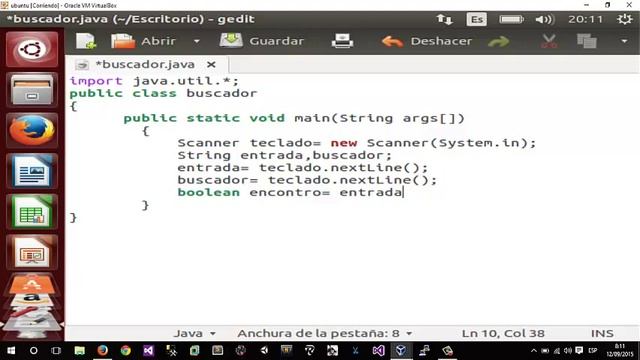Expand the Abrir recent files dropdown arrow
The height and width of the screenshot is (360, 640).
[197, 41]
